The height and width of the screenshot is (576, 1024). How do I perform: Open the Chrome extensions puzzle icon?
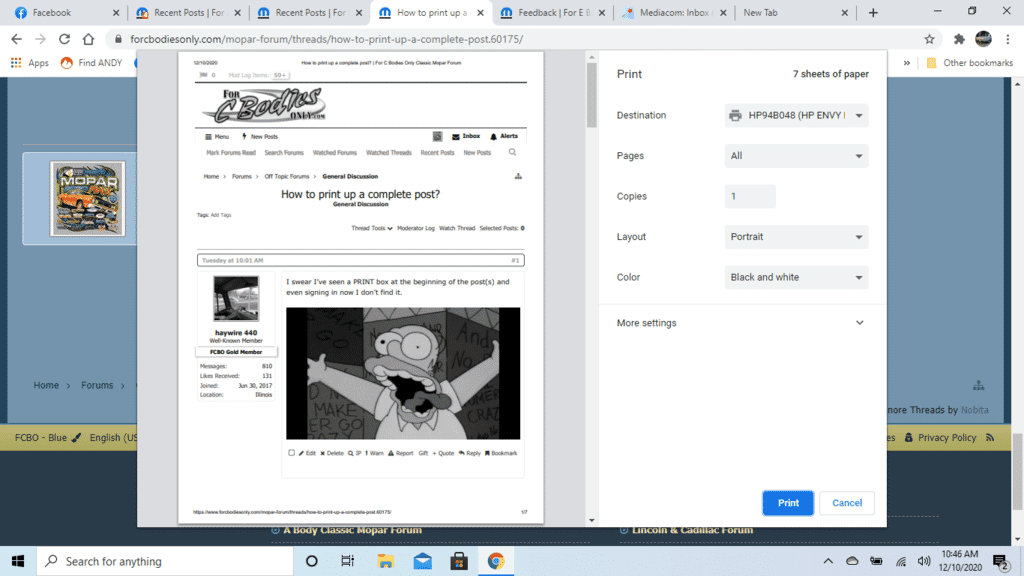pos(959,39)
